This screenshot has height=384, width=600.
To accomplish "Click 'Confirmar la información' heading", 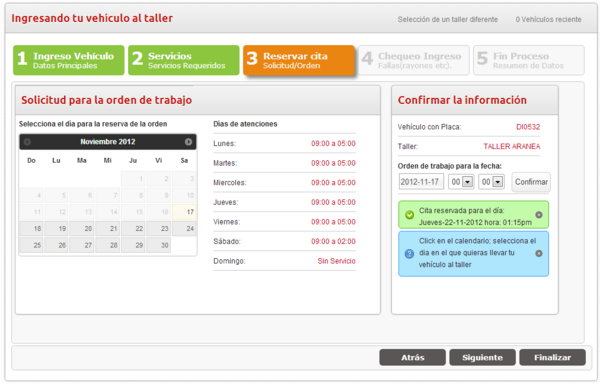I will 462,100.
